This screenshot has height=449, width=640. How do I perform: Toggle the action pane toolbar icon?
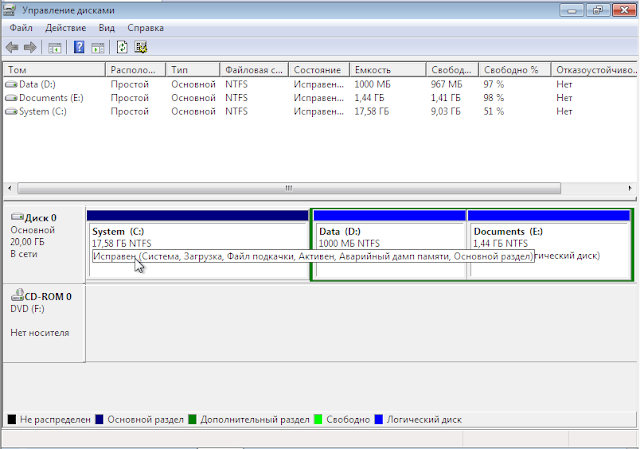[x=98, y=48]
